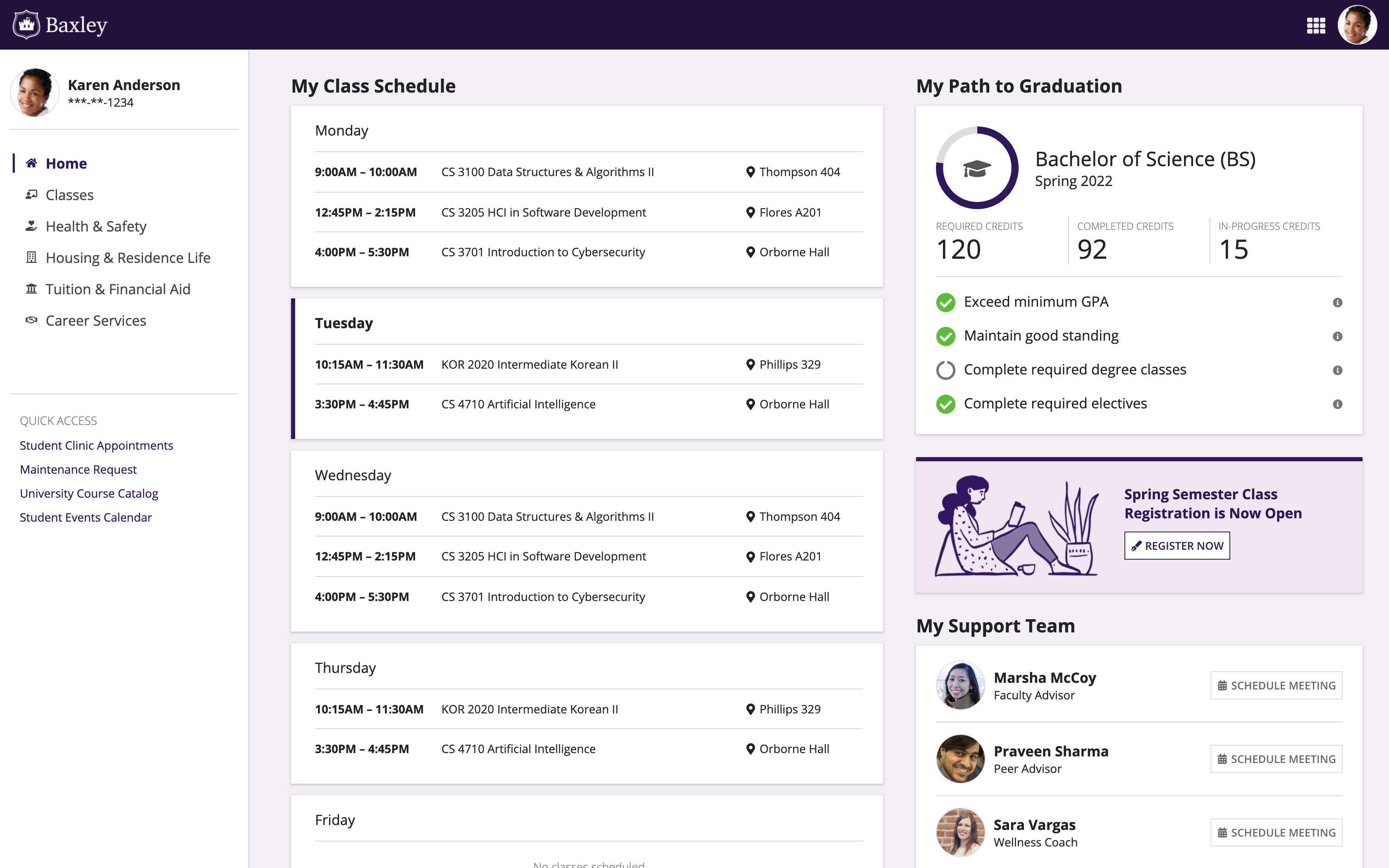The image size is (1389, 868).
Task: Click Karen Anderson's sidebar profile photo
Action: coord(34,93)
